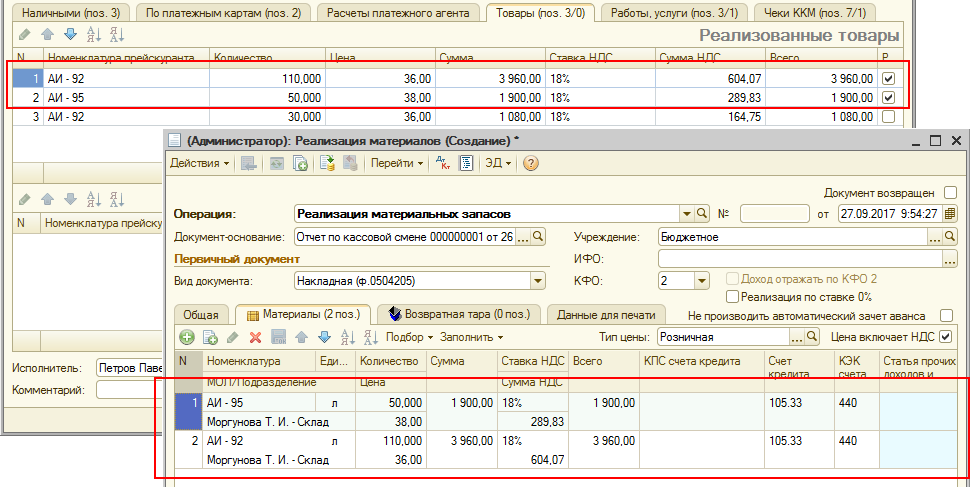This screenshot has width=970, height=487.
Task: Expand the Вид документа dropdown
Action: point(537,282)
